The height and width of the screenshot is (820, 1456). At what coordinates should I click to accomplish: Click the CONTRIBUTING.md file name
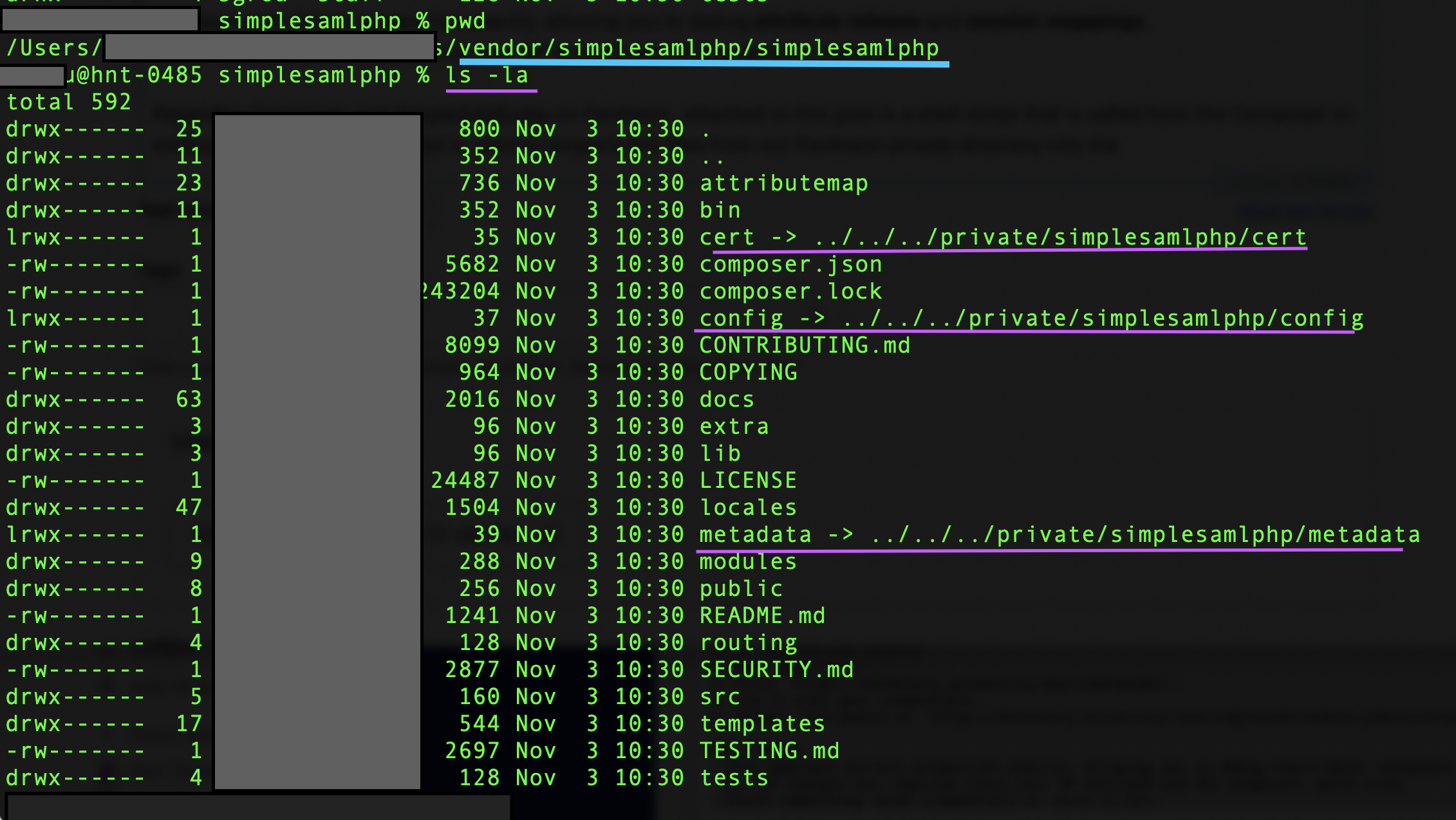tap(805, 345)
